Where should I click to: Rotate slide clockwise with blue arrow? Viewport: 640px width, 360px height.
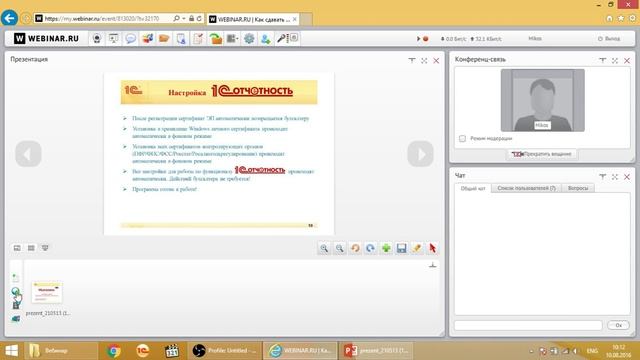point(371,248)
